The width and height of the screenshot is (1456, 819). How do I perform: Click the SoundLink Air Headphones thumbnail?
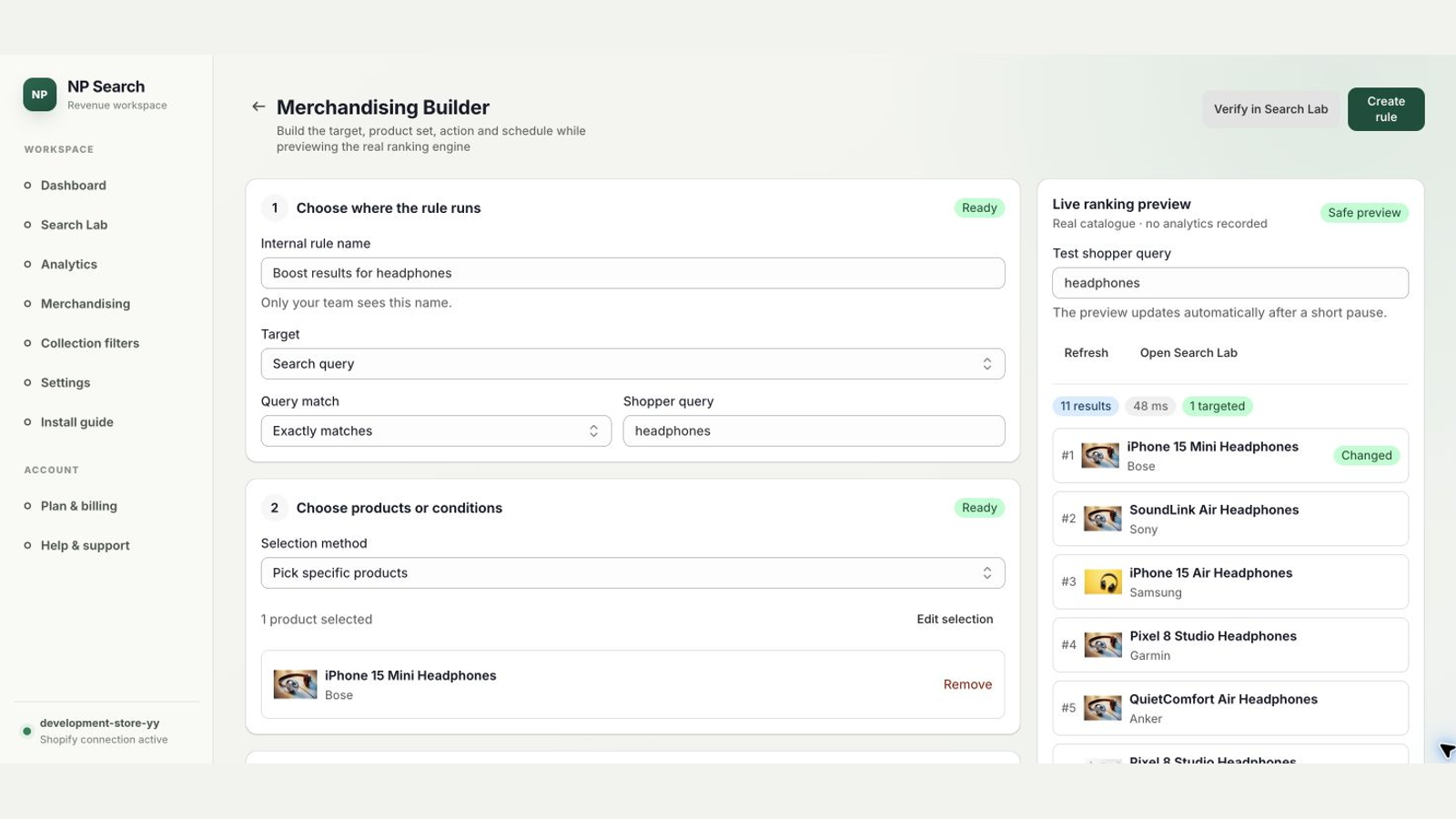(1103, 519)
